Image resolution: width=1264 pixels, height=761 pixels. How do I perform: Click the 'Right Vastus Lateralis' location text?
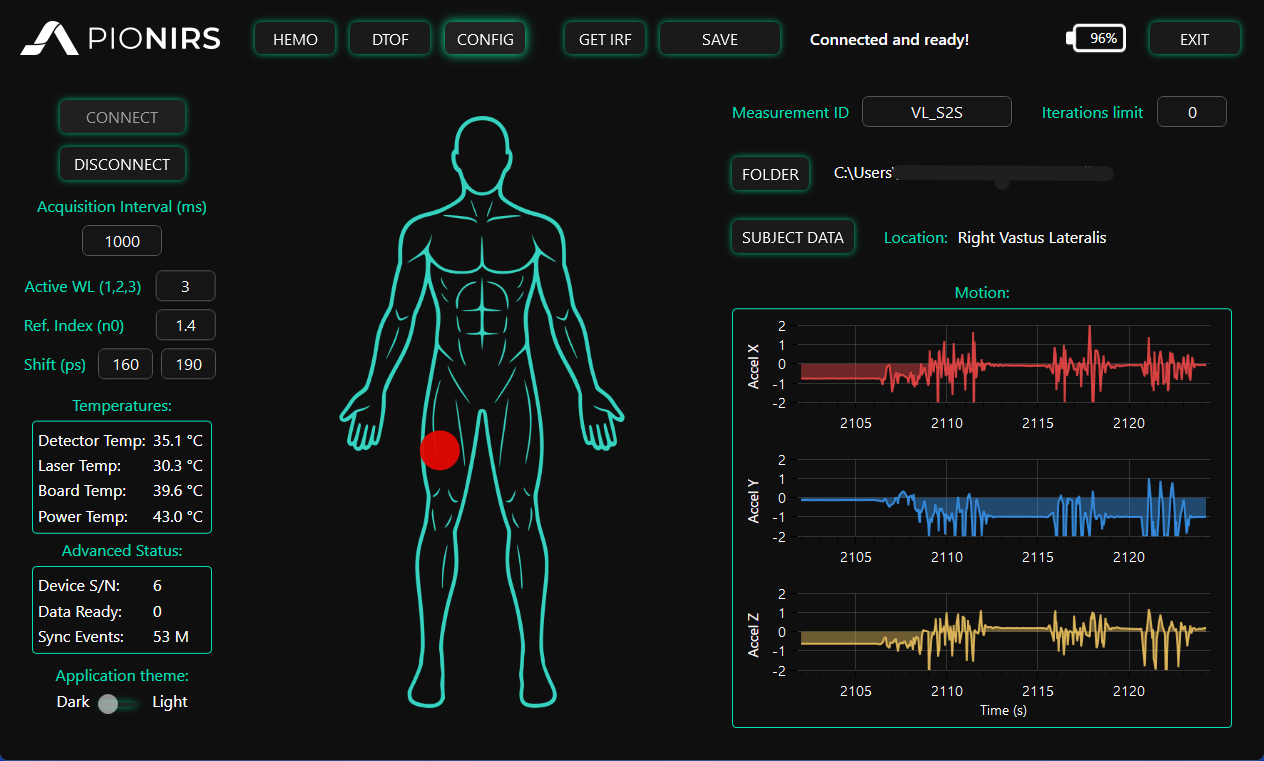(x=1032, y=237)
